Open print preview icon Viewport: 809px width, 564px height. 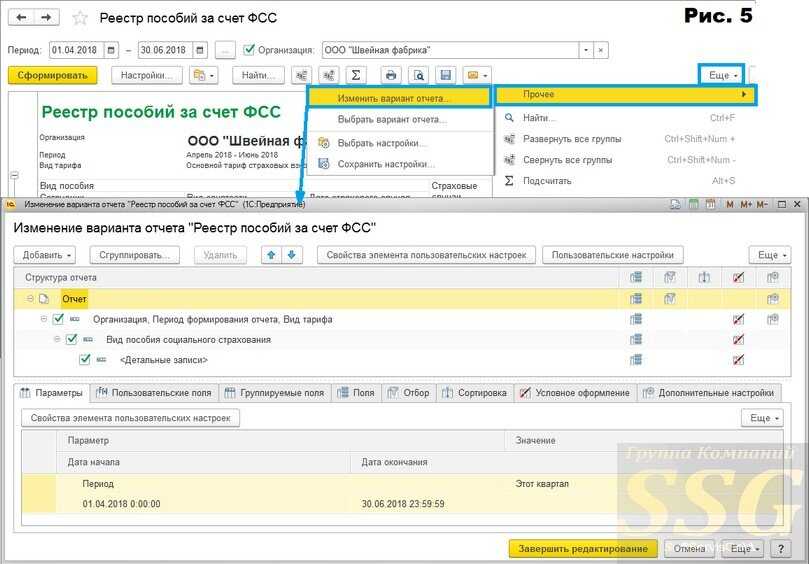(x=418, y=75)
